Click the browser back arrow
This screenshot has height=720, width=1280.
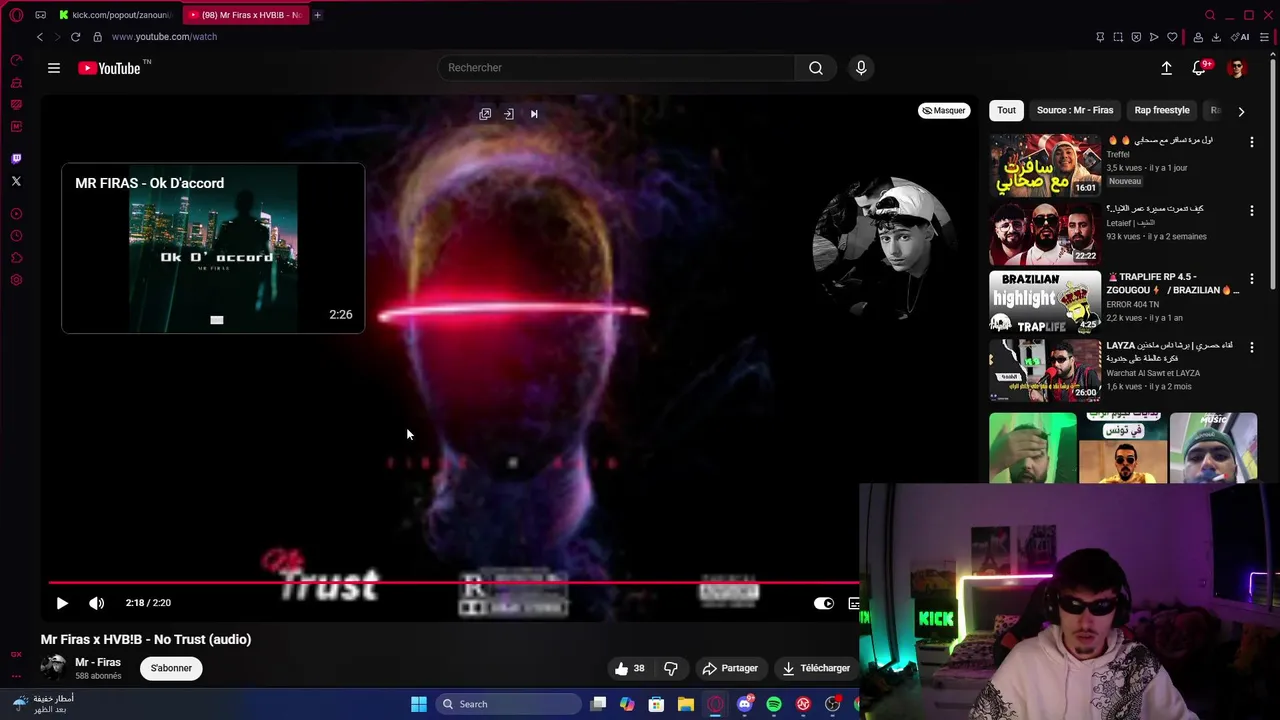point(40,37)
